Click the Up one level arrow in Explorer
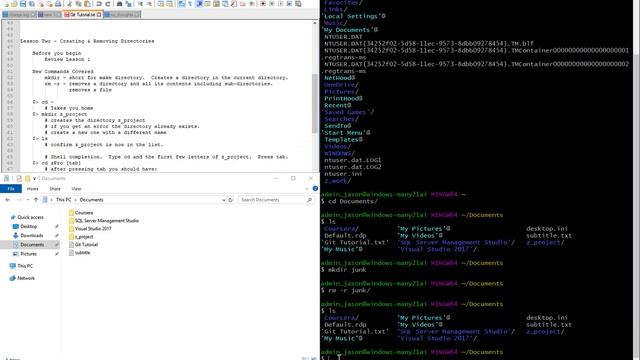 pos(36,200)
